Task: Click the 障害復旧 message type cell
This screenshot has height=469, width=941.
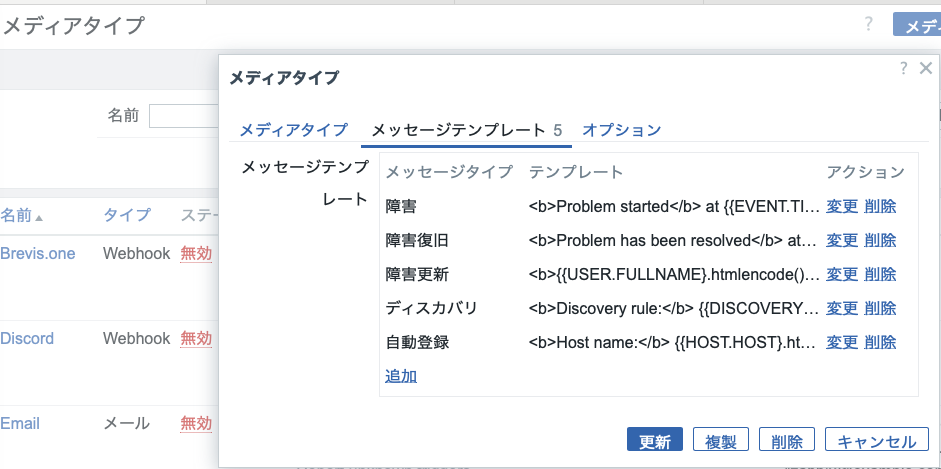Action: click(x=417, y=240)
